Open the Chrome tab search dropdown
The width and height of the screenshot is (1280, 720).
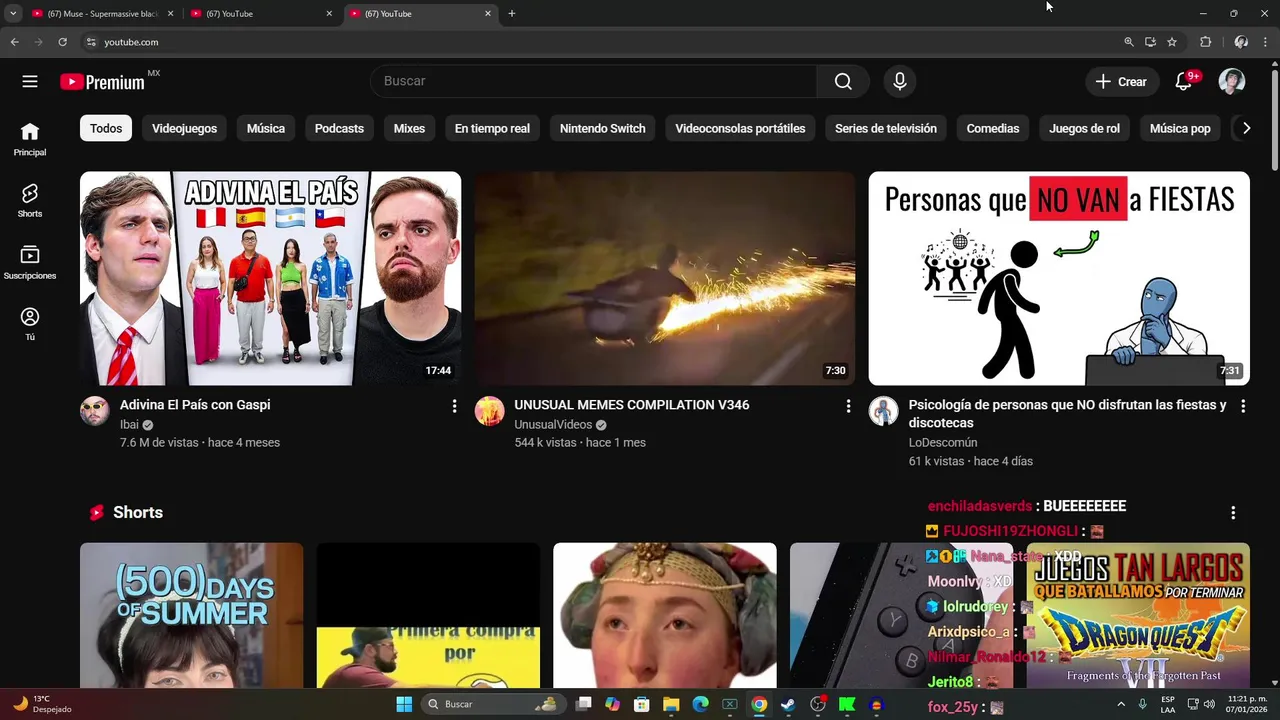tap(13, 14)
